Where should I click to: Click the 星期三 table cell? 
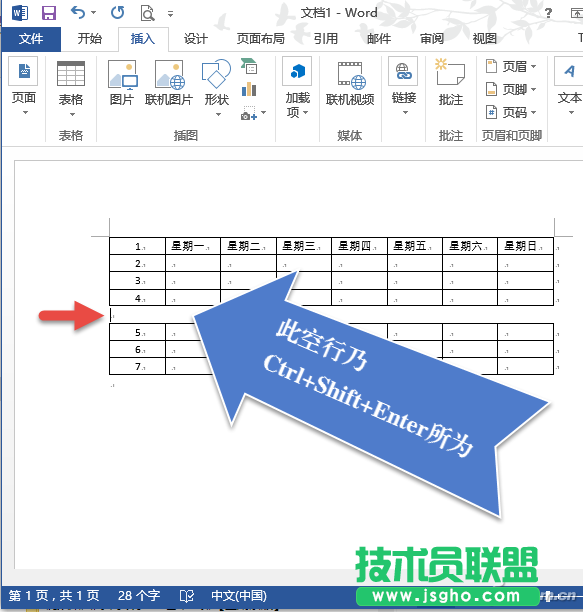click(x=304, y=246)
